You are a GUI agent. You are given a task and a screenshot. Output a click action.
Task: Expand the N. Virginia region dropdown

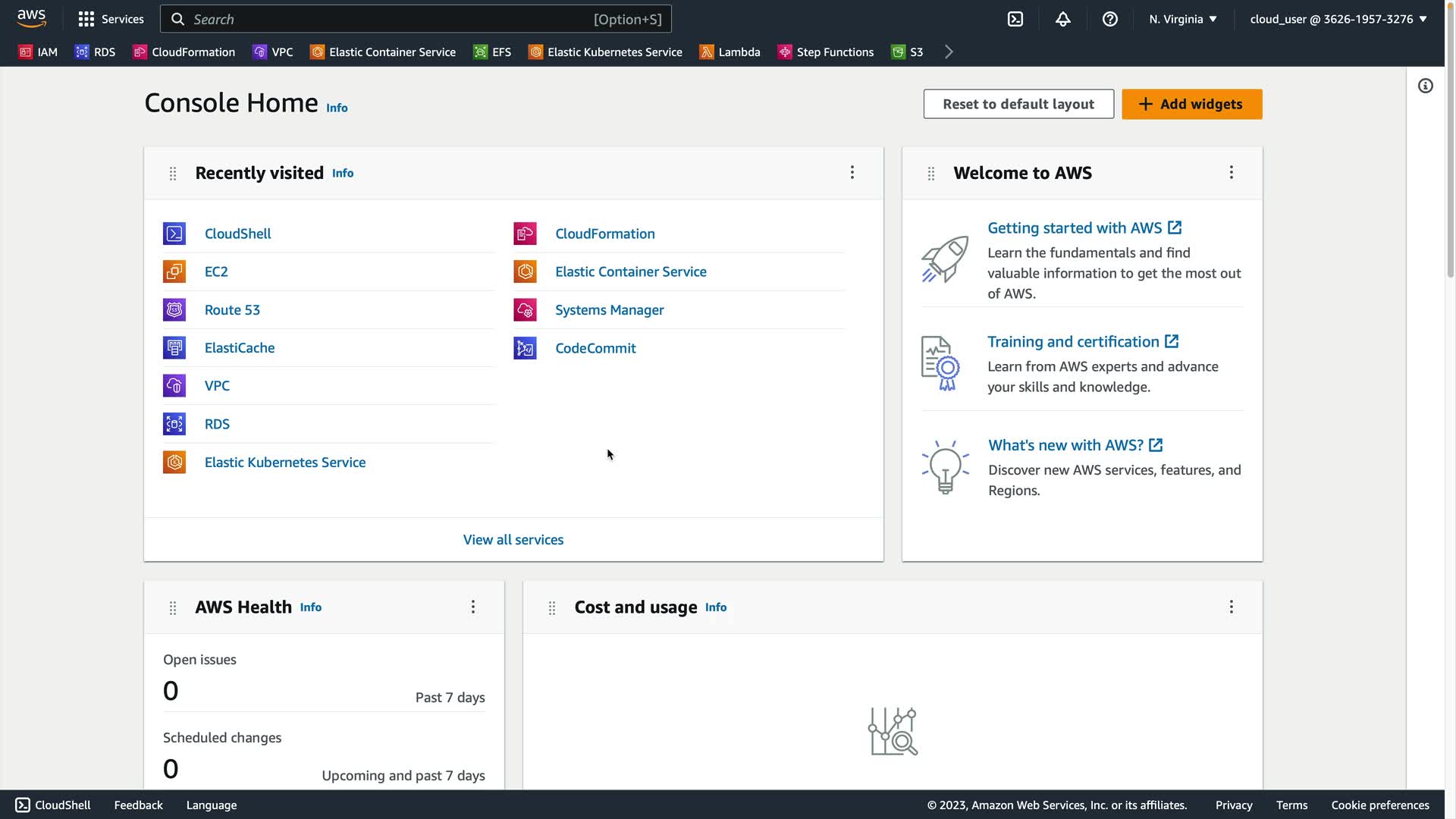[1182, 19]
